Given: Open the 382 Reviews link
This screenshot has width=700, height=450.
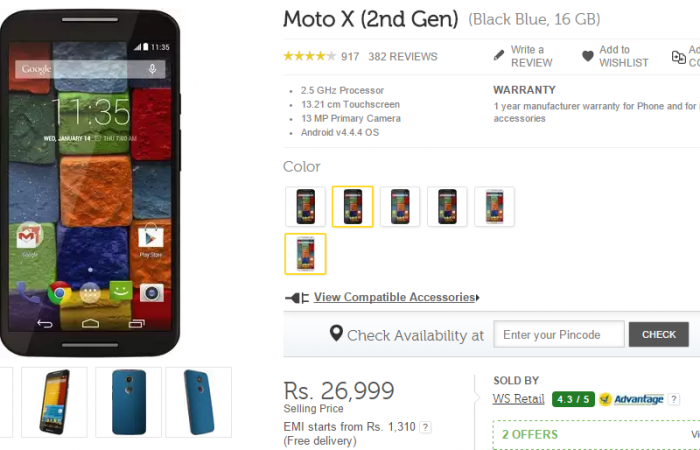Looking at the screenshot, I should click(x=403, y=57).
